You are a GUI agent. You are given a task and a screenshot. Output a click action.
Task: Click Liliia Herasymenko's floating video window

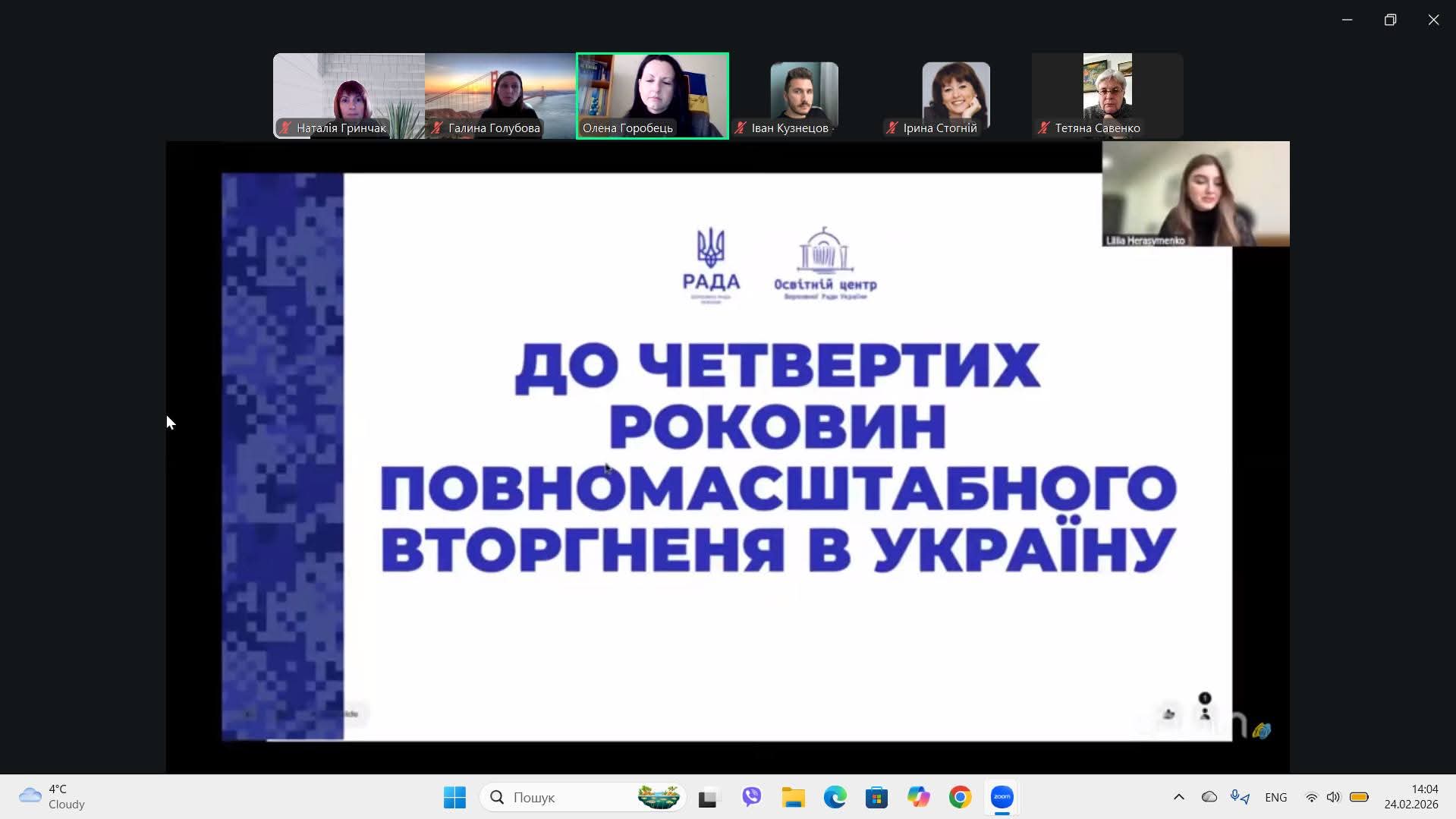point(1196,194)
